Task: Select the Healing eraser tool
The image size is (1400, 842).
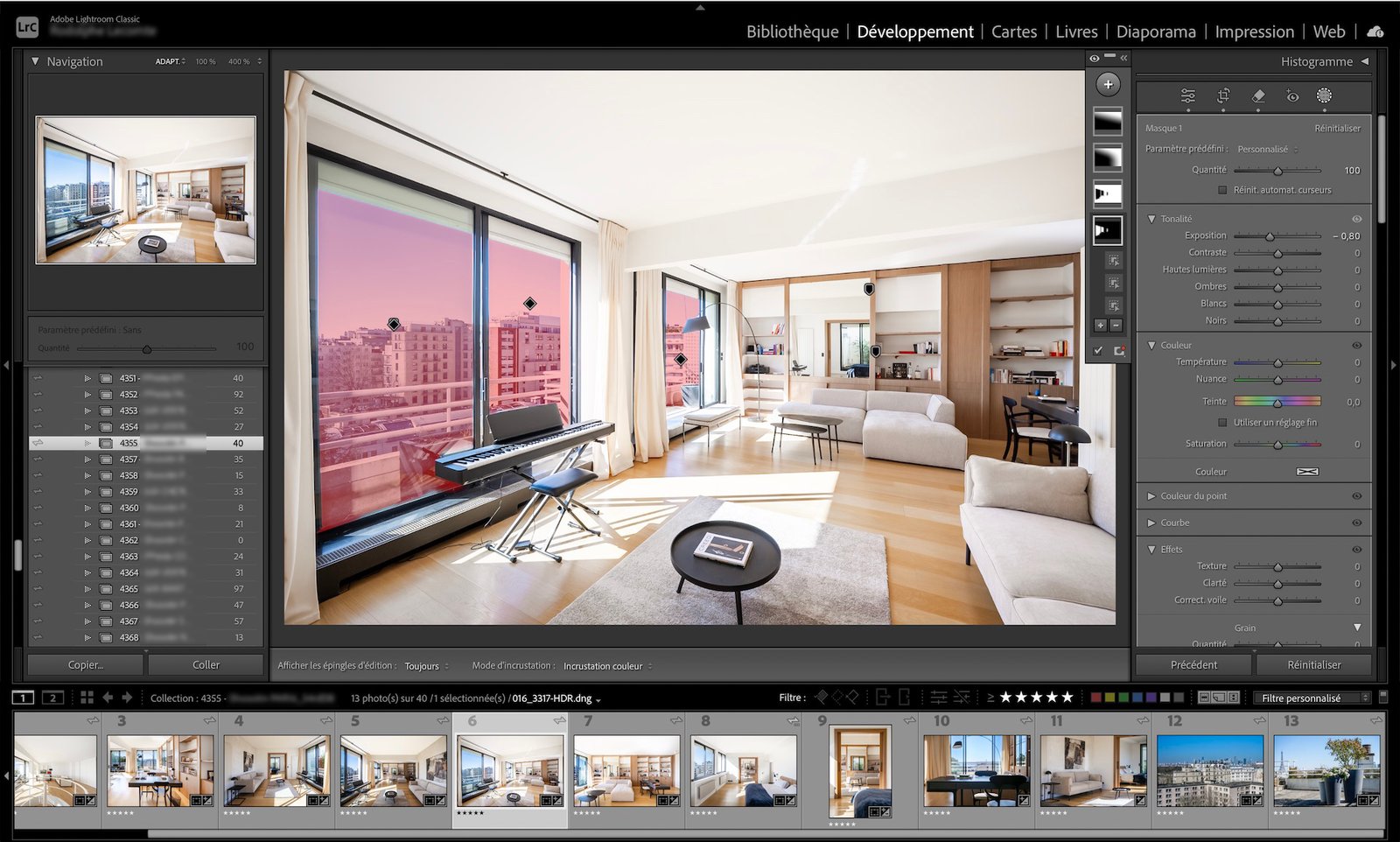Action: point(1258,95)
